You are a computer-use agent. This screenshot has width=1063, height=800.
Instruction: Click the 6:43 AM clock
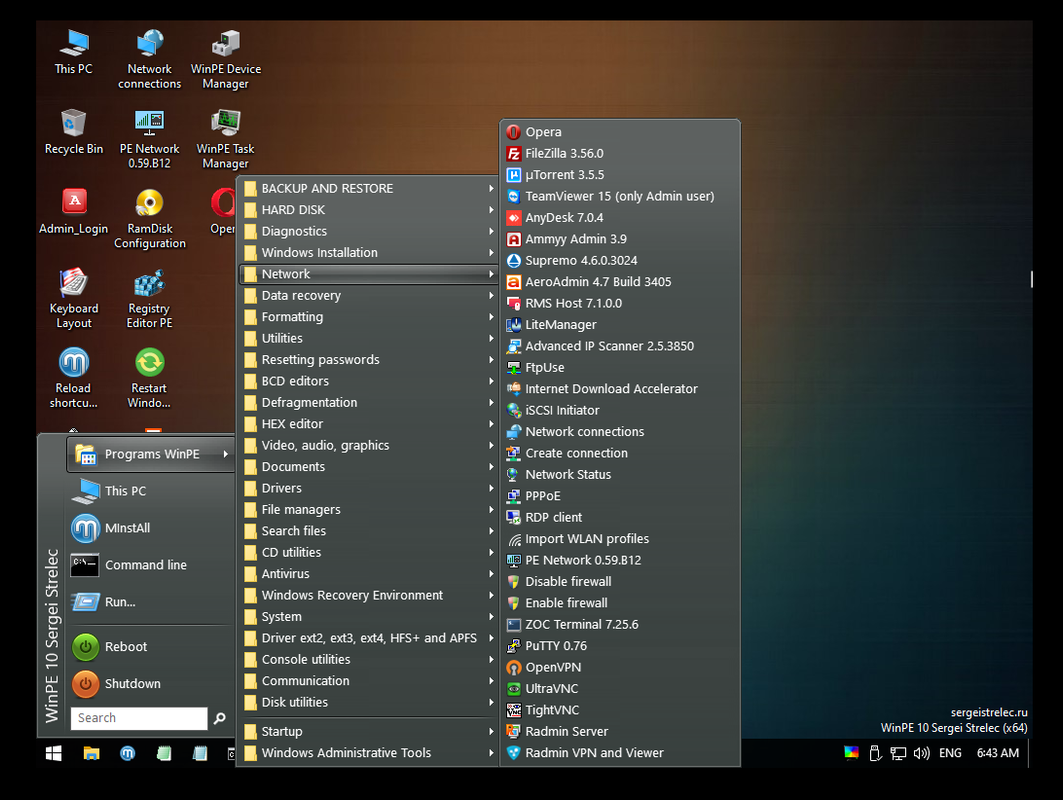pos(997,753)
